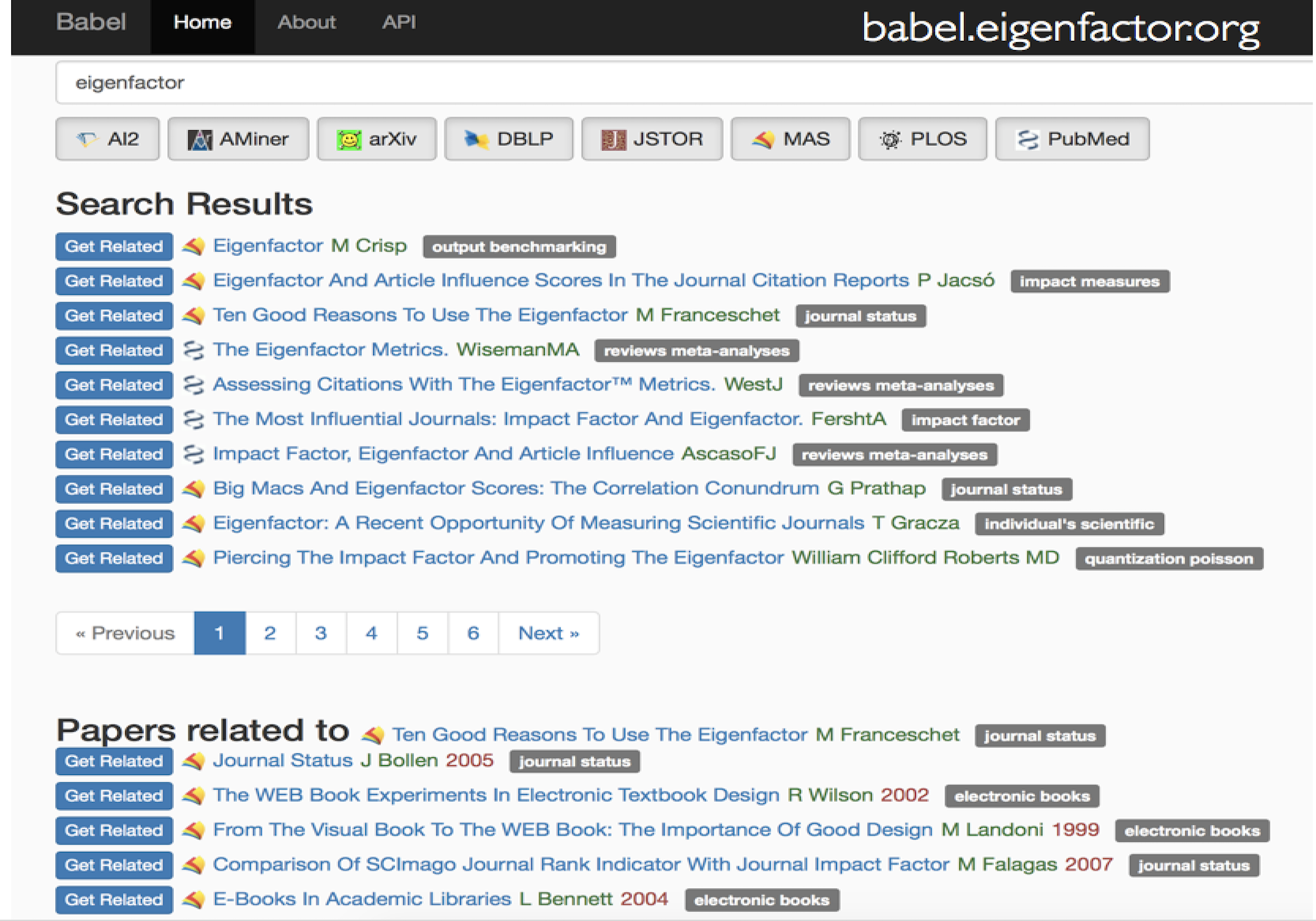Click MAS icon beside T Gracza paper
1316x921 pixels.
(x=193, y=524)
